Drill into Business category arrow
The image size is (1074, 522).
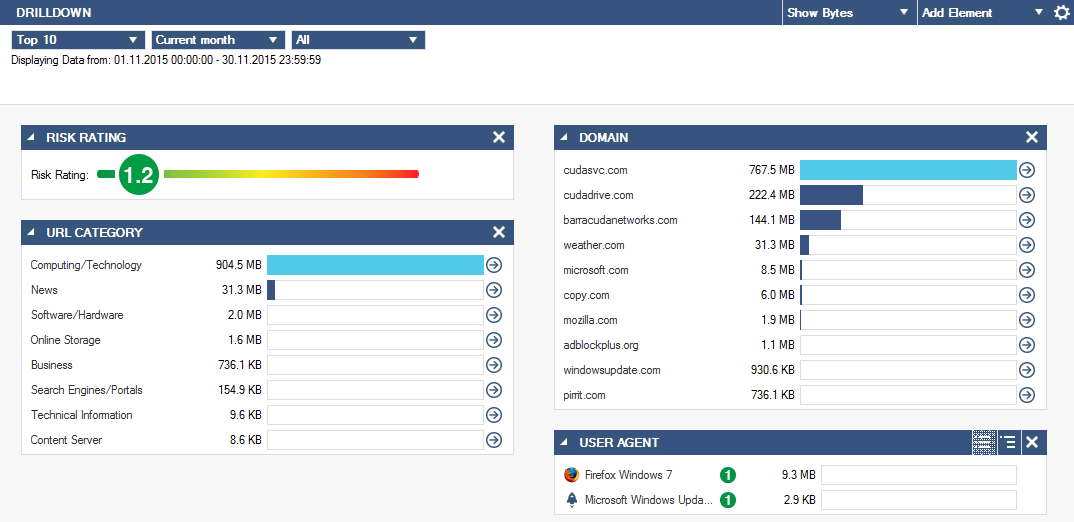(493, 365)
